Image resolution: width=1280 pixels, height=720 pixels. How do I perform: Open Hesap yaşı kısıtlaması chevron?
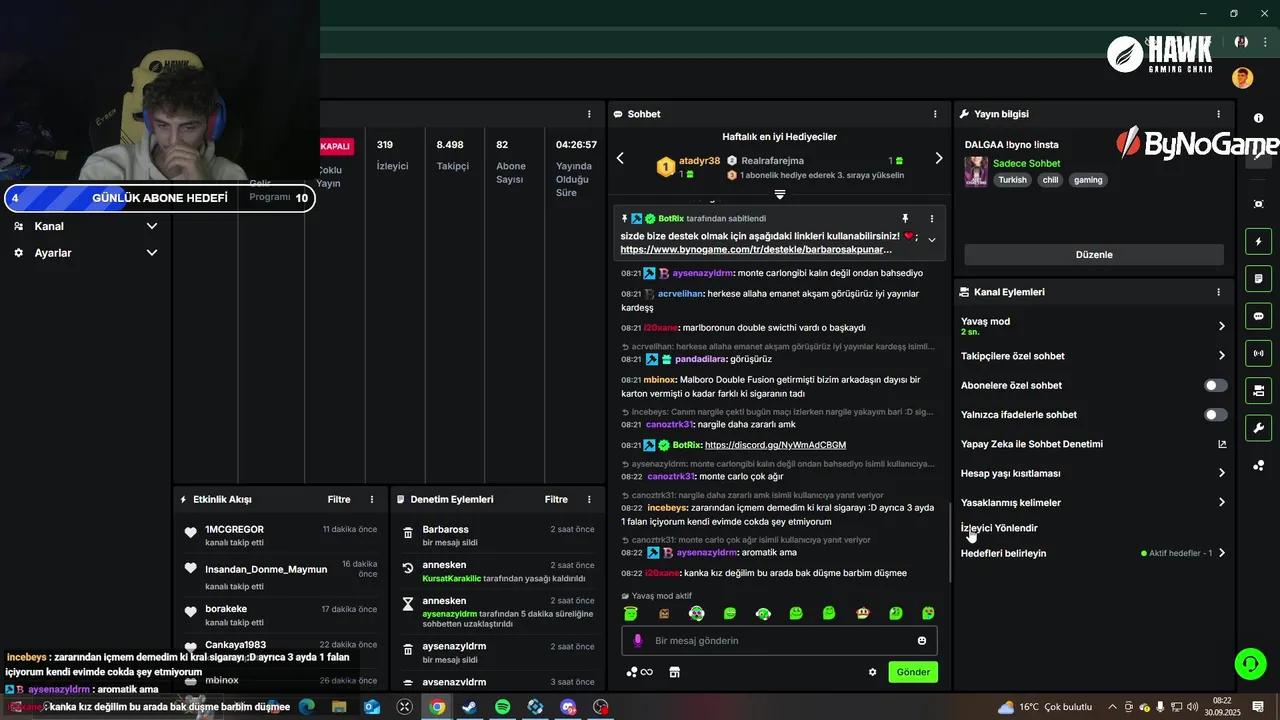click(1221, 473)
